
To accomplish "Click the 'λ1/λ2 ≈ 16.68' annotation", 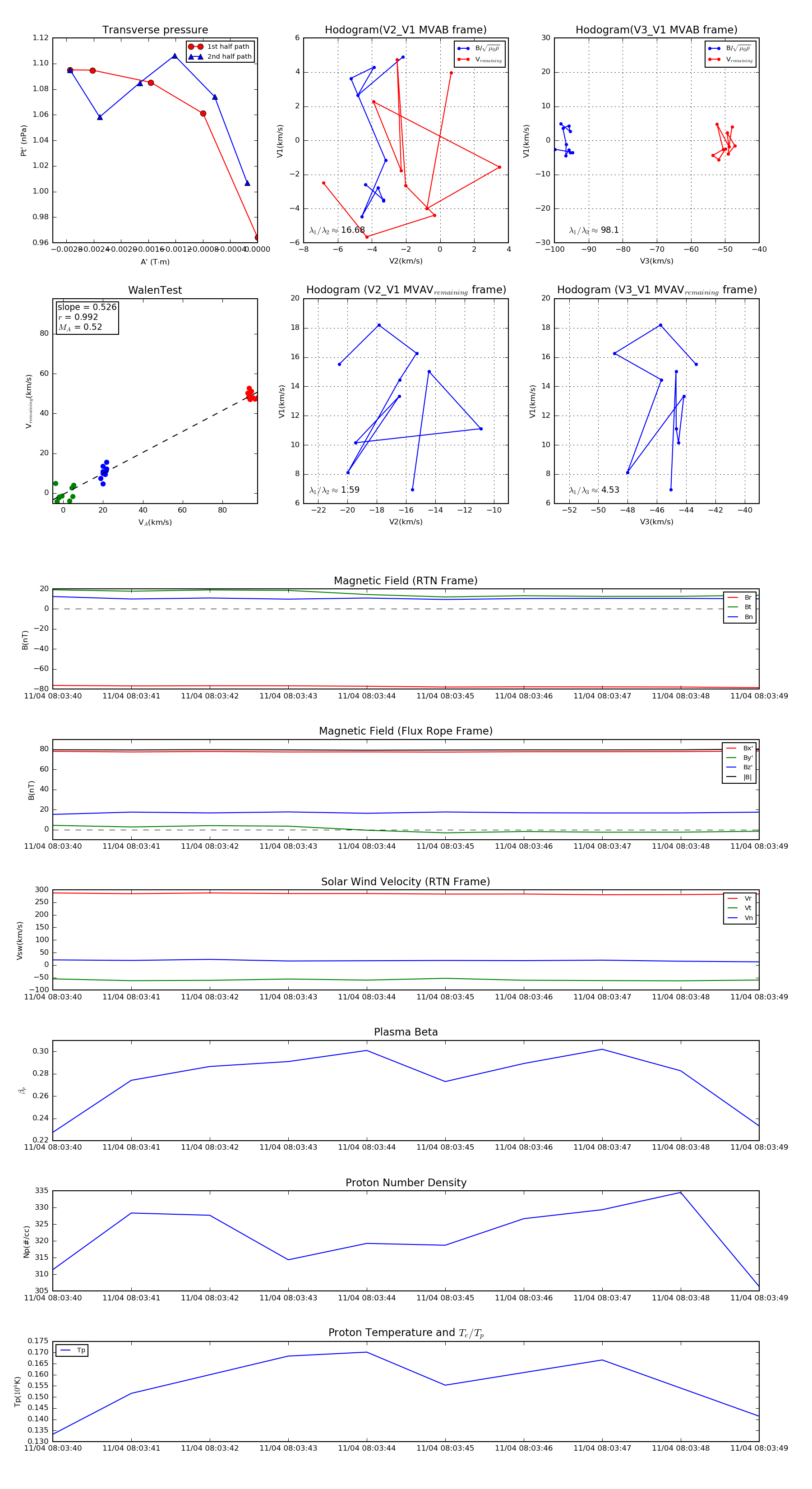I will (x=337, y=230).
